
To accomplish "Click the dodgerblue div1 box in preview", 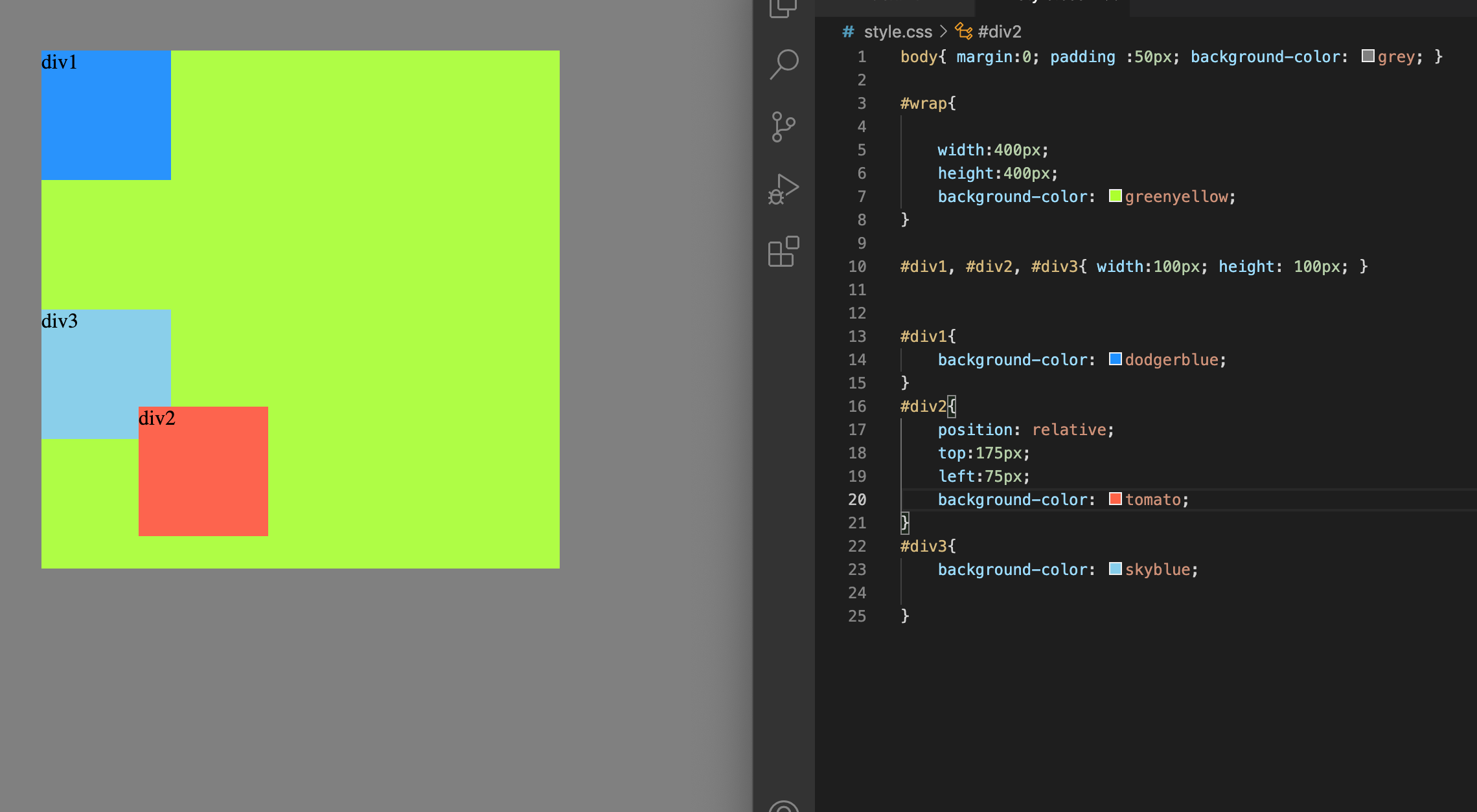I will pyautogui.click(x=106, y=115).
